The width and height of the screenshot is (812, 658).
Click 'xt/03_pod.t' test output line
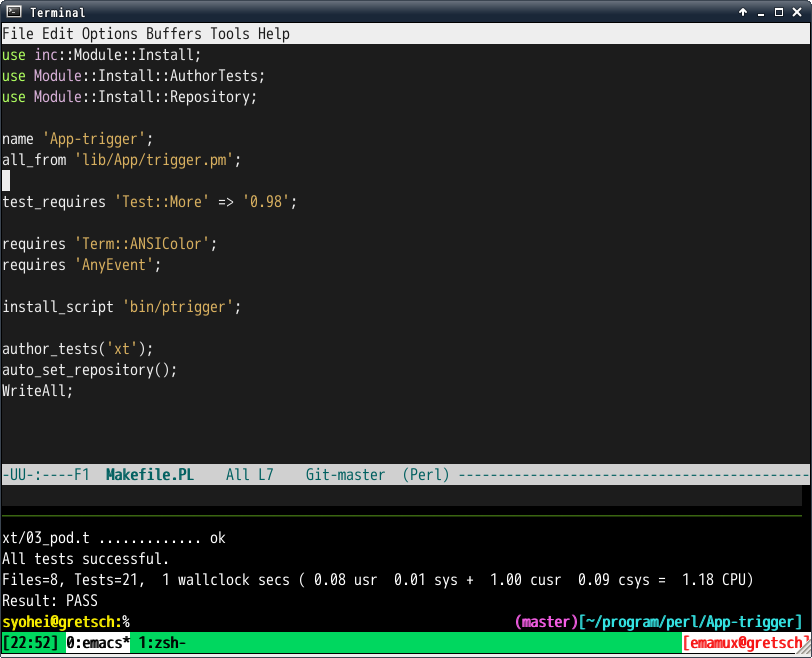[114, 538]
